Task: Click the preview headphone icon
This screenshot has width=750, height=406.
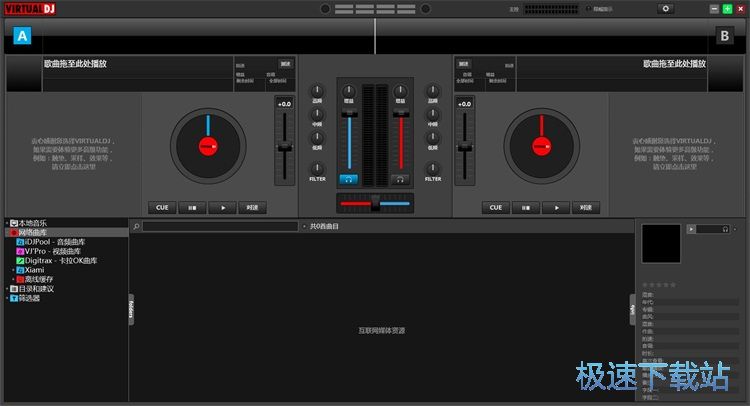Action: [x=725, y=229]
